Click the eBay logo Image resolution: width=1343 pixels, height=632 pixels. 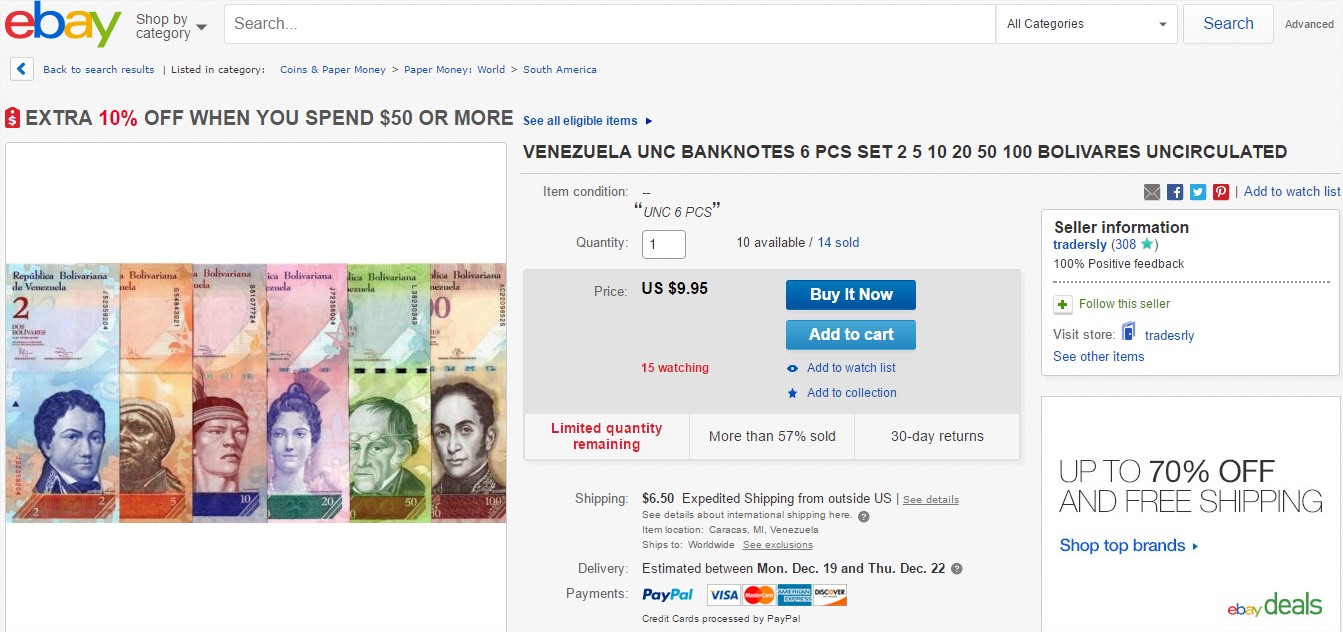tap(62, 24)
